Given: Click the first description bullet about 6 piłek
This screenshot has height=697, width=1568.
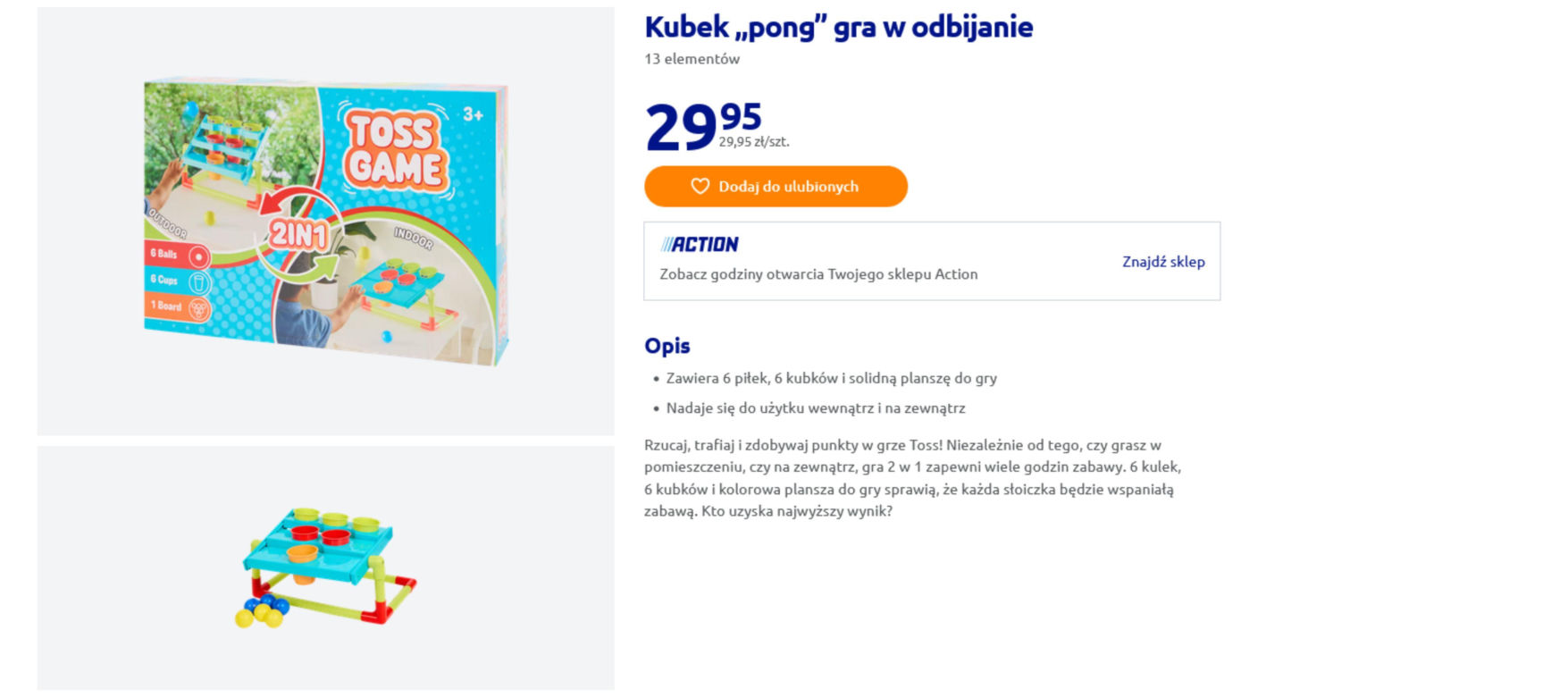Looking at the screenshot, I should coord(831,378).
